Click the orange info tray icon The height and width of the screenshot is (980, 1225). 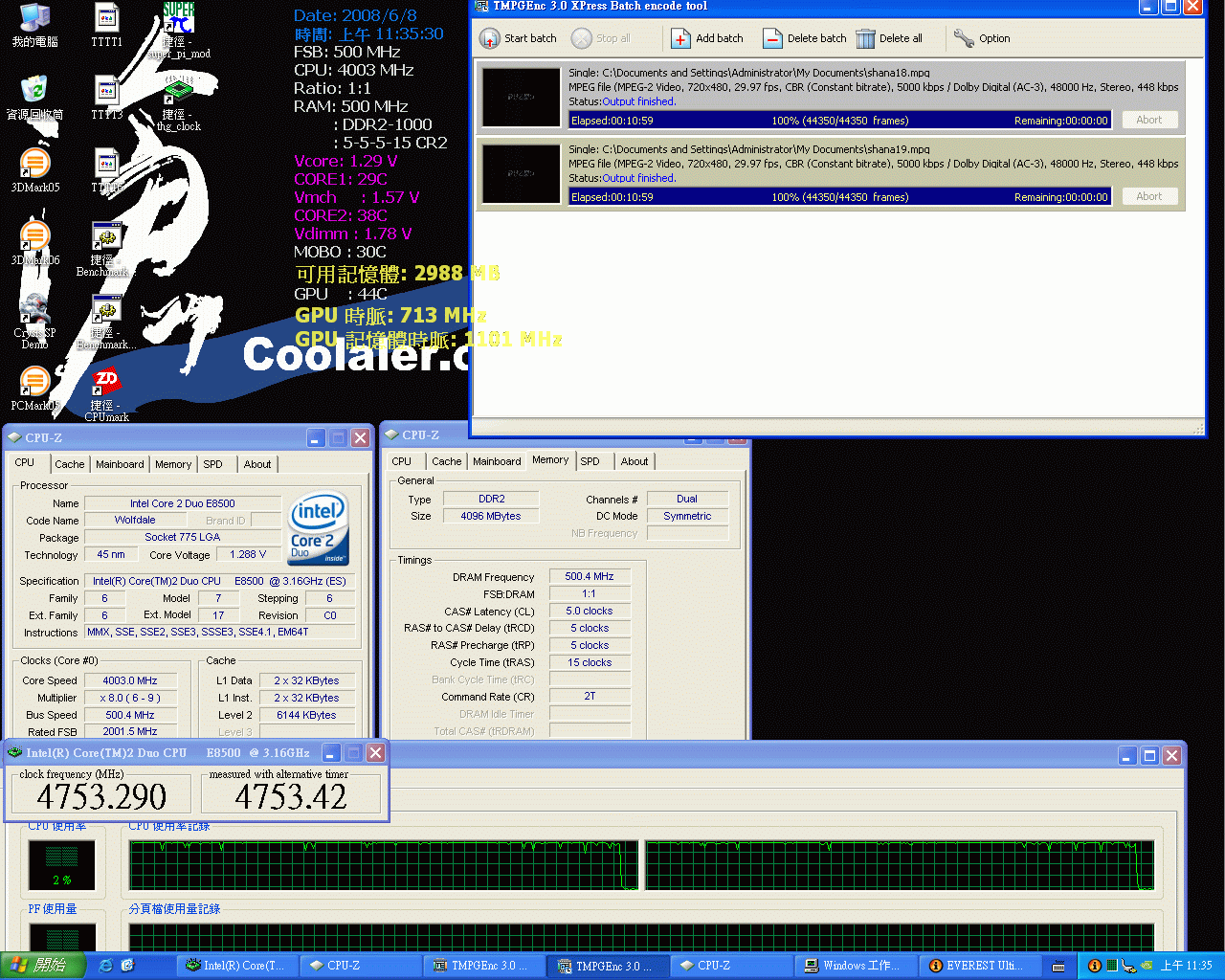(x=1094, y=966)
